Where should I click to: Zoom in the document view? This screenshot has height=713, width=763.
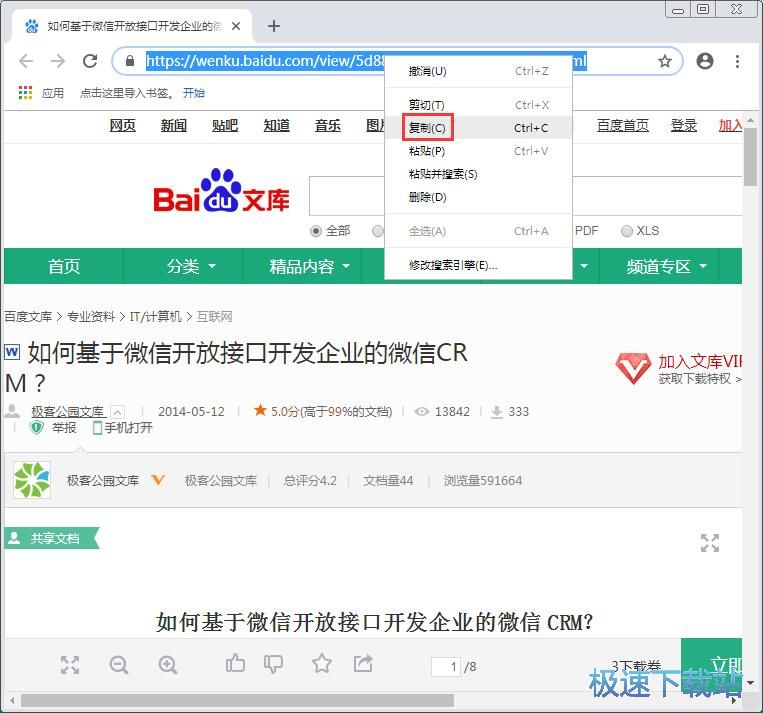[x=168, y=665]
